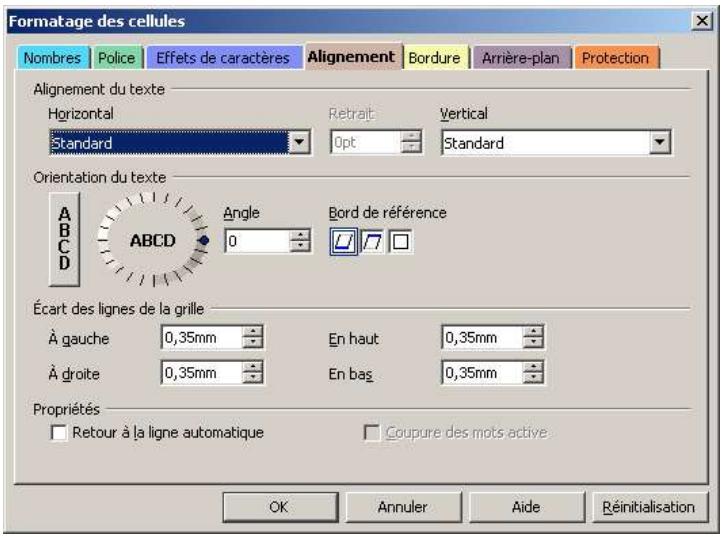Switch to the Protection tab

pos(616,58)
